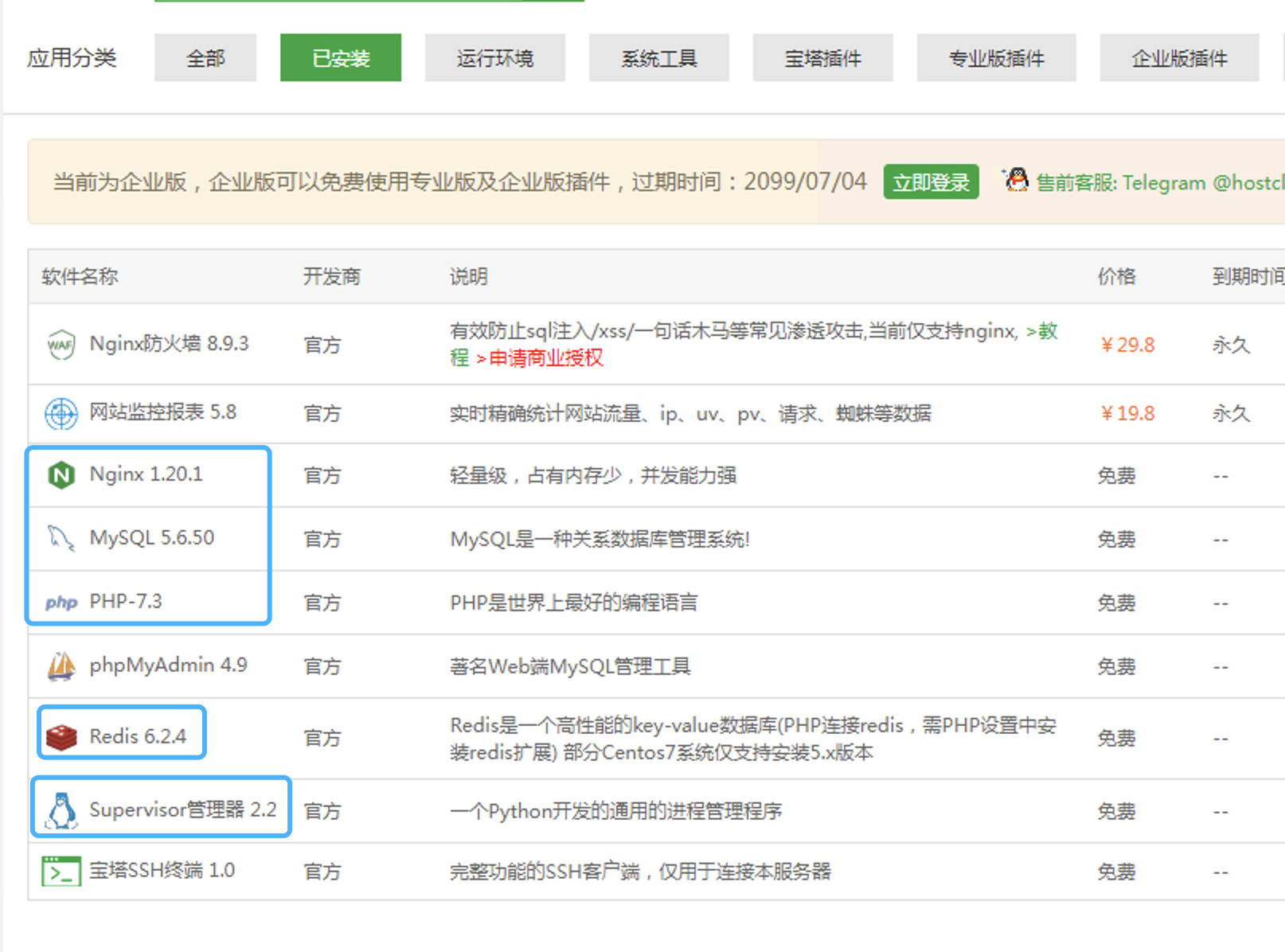
Task: Click the 网站监控报表 globe icon
Action: [x=61, y=413]
